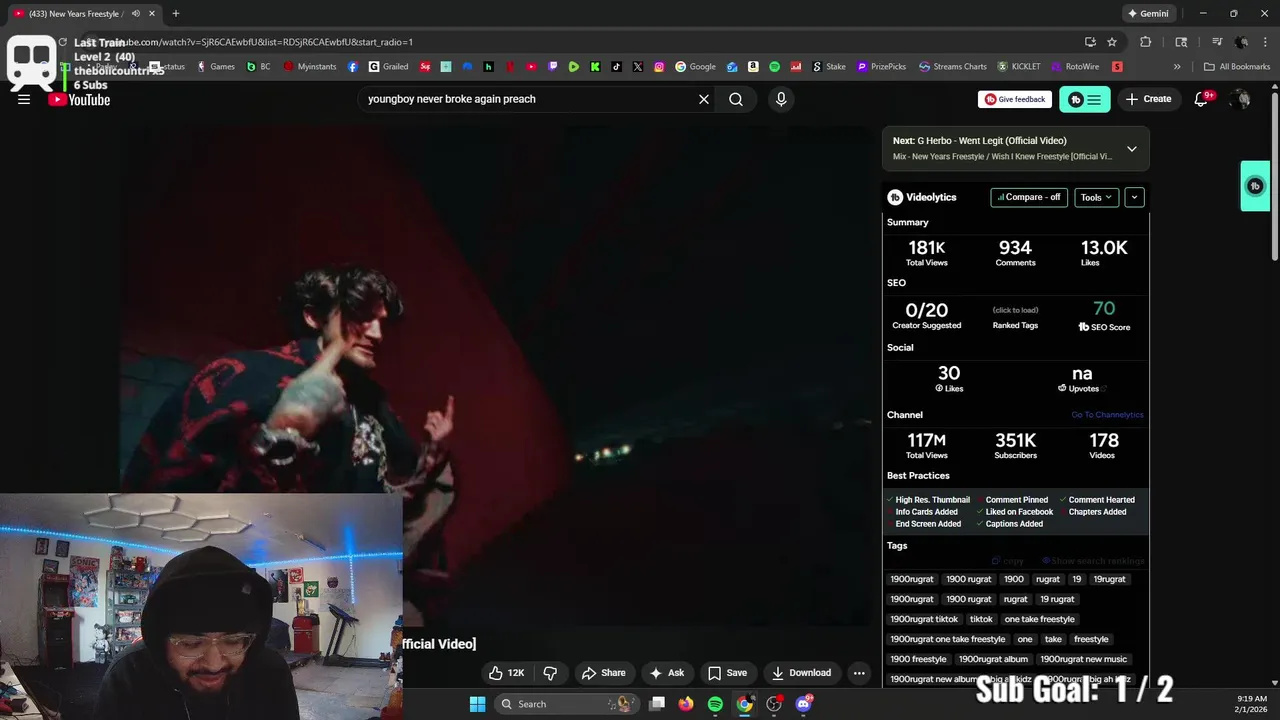Toggle the Compare - off button

click(x=1029, y=197)
